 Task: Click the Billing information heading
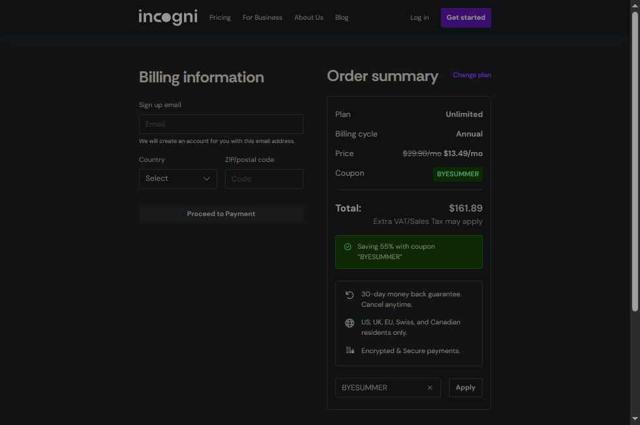click(201, 78)
